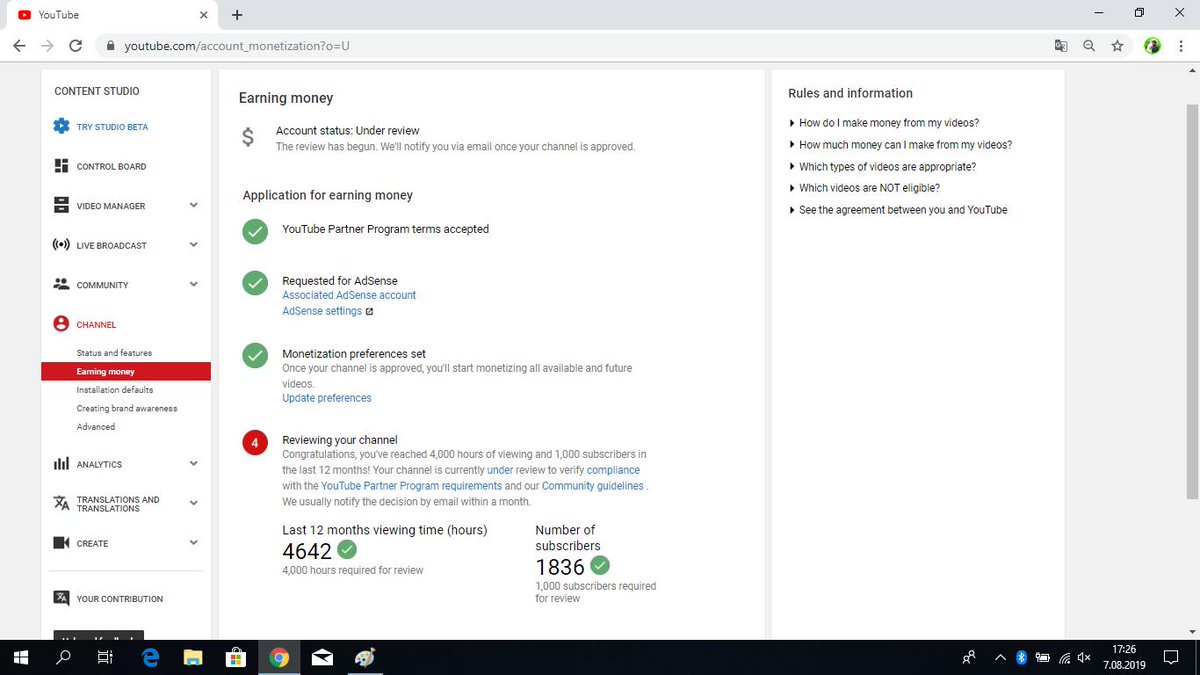This screenshot has height=675, width=1200.
Task: Click green check next to 4642 hours
Action: coord(347,549)
